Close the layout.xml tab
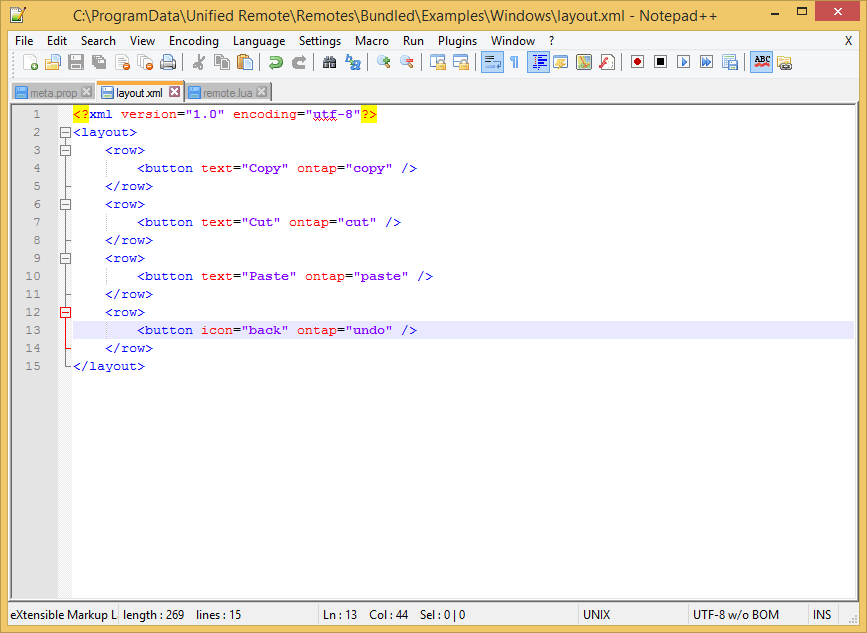Viewport: 867px width, 633px height. 174,92
